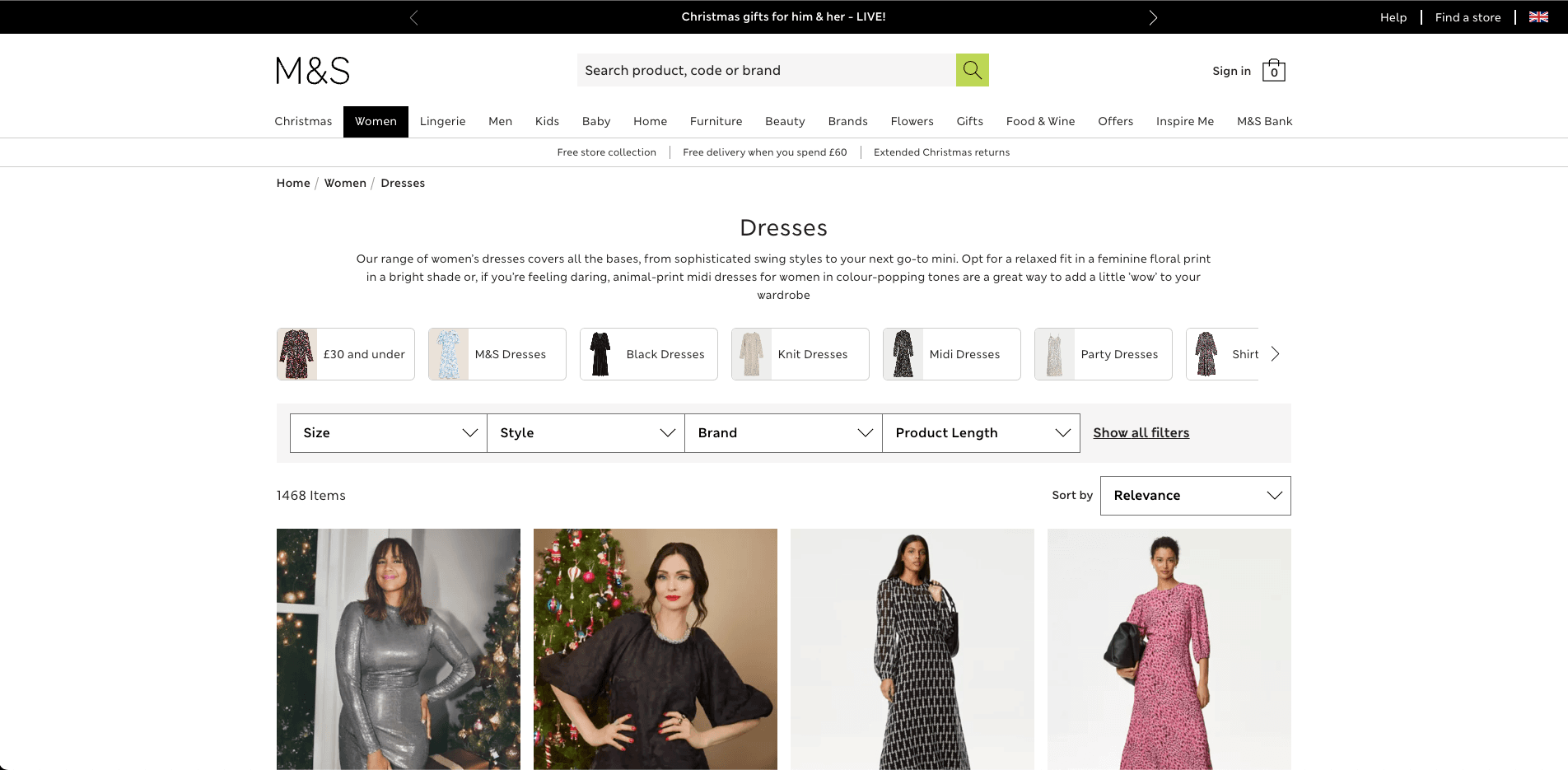Open the Food & Wine menu
The image size is (1568, 770).
tap(1040, 121)
